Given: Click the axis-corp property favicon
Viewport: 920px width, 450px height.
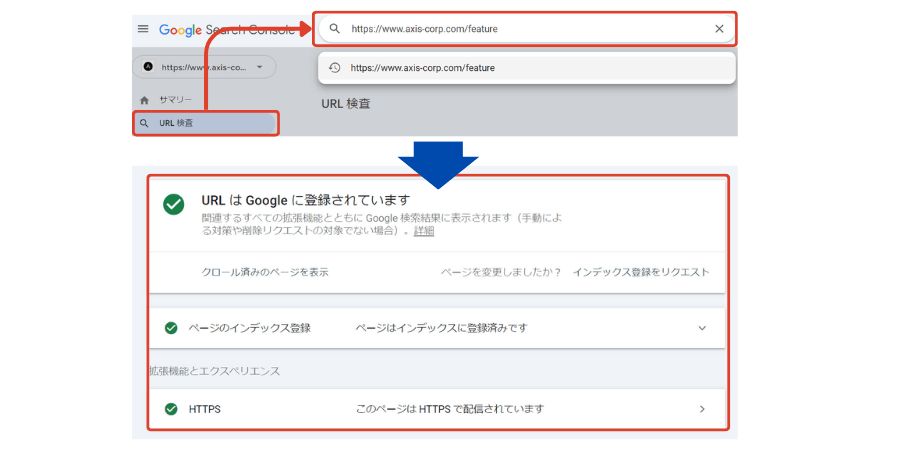Looking at the screenshot, I should click(x=148, y=67).
